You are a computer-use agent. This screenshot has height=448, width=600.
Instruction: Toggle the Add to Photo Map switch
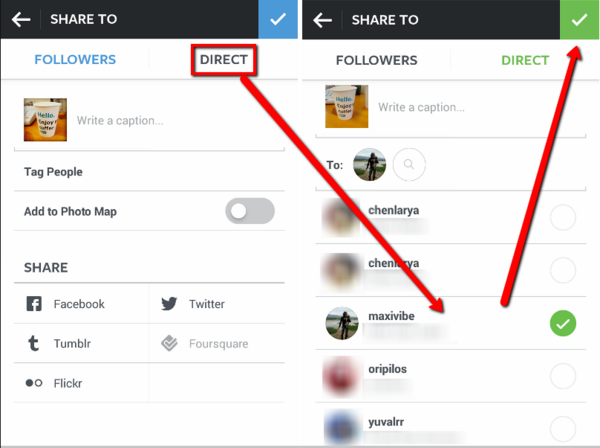(250, 211)
